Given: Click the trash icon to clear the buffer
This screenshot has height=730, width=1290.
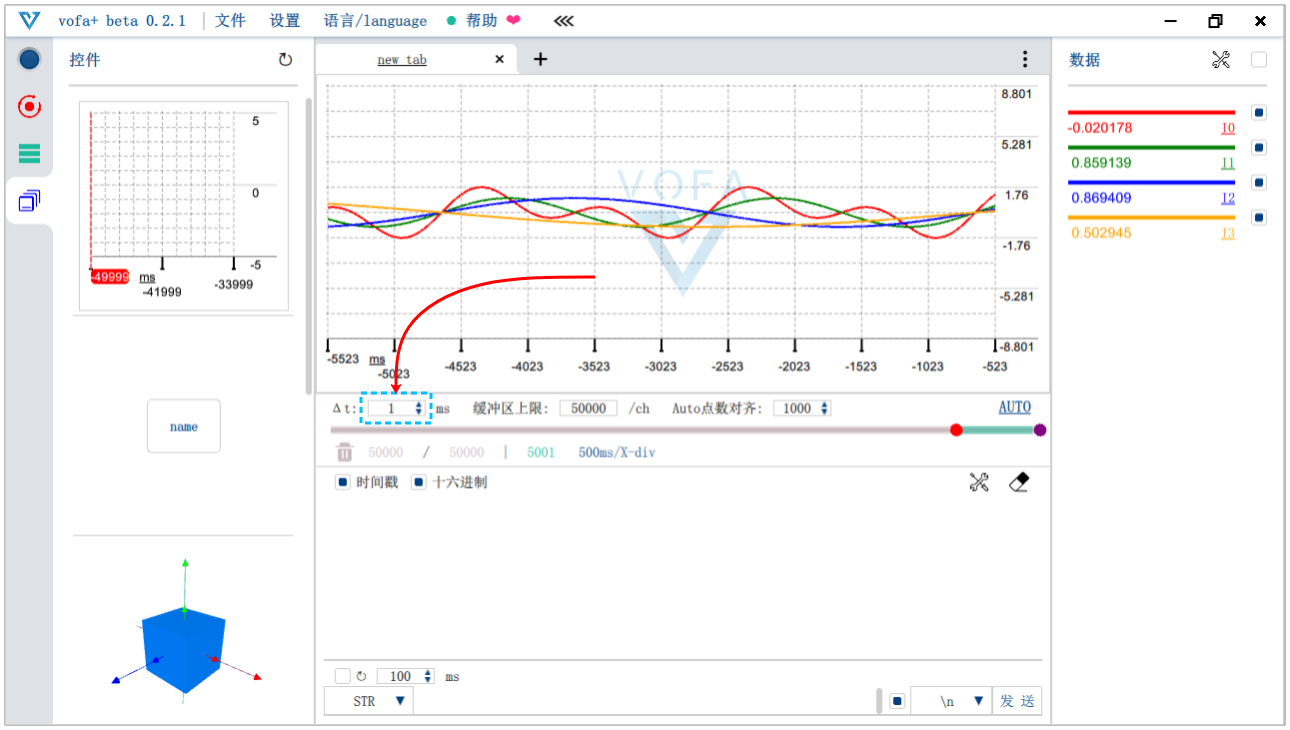Looking at the screenshot, I should tap(344, 452).
